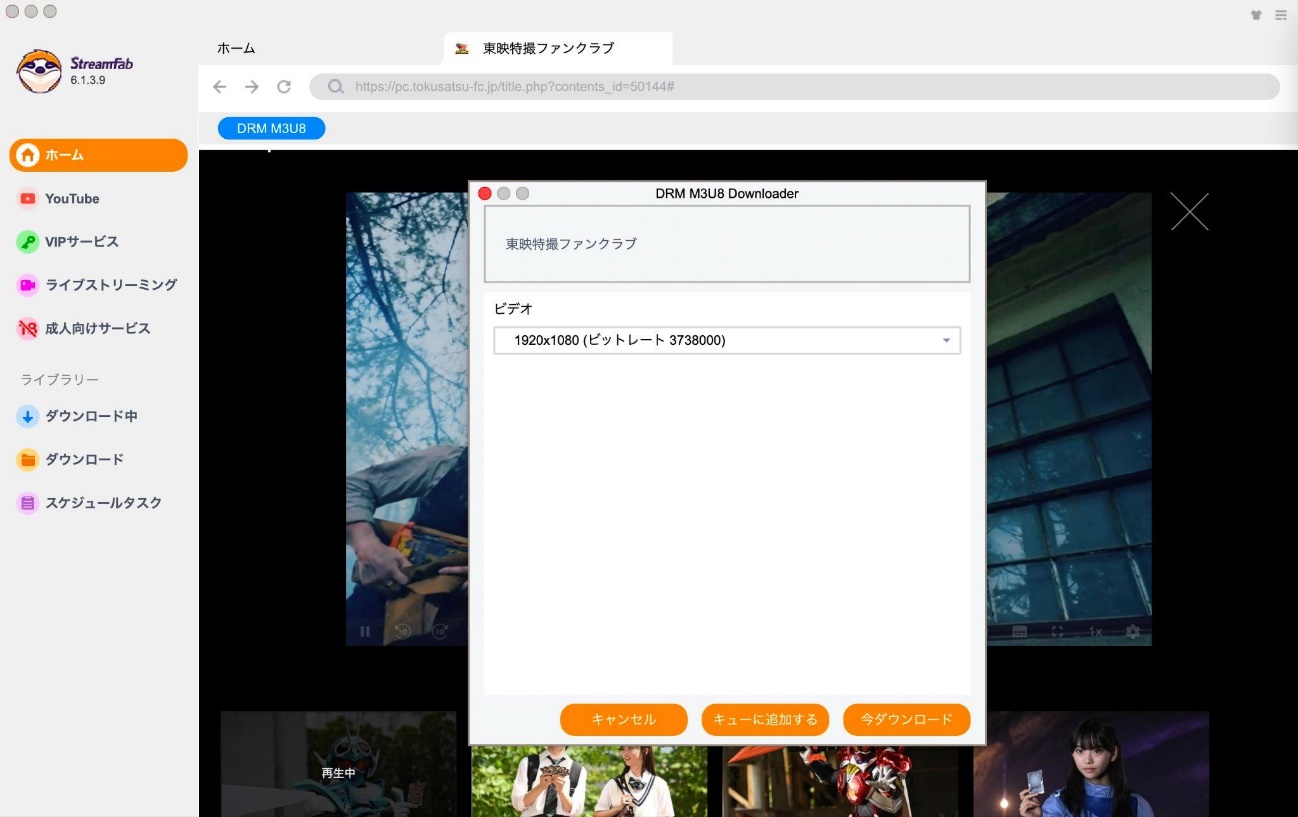Image resolution: width=1298 pixels, height=817 pixels.
Task: Click the search magnifier in the address bar
Action: 336,87
